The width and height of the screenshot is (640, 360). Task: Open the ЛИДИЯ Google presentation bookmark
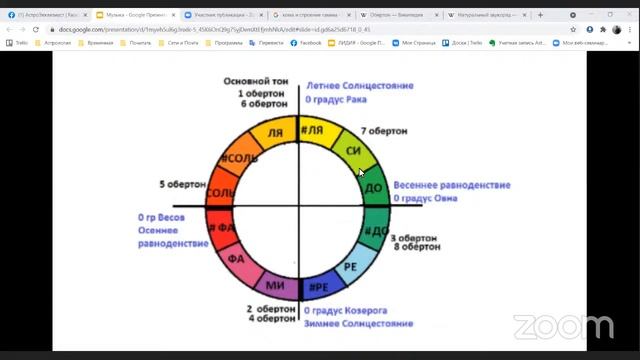(357, 42)
